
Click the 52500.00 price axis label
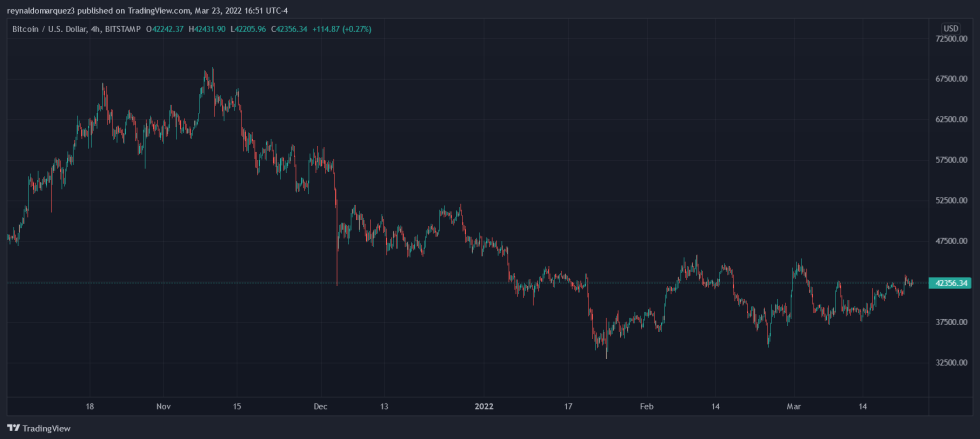pos(951,201)
